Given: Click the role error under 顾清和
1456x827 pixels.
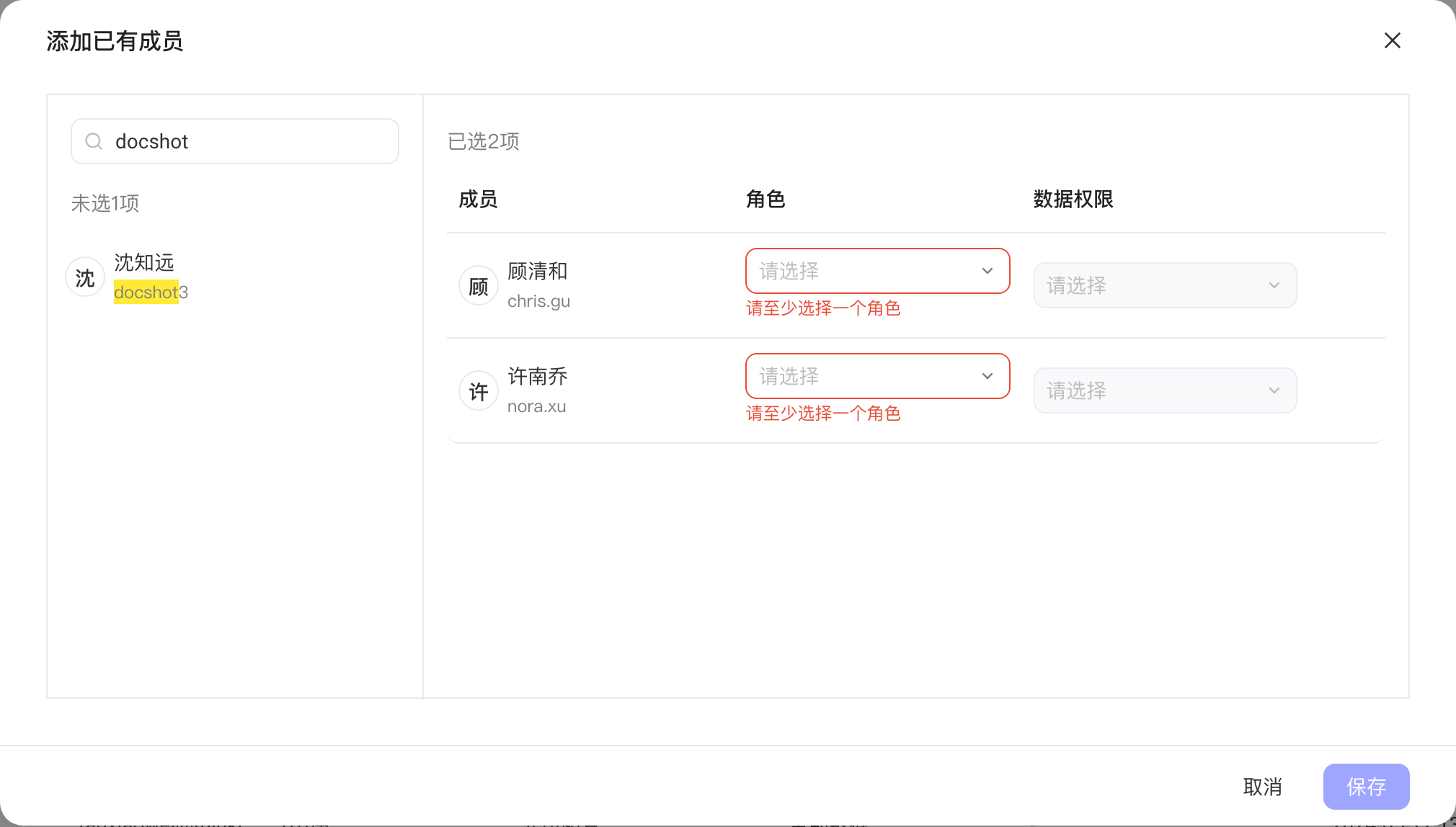Looking at the screenshot, I should point(823,308).
